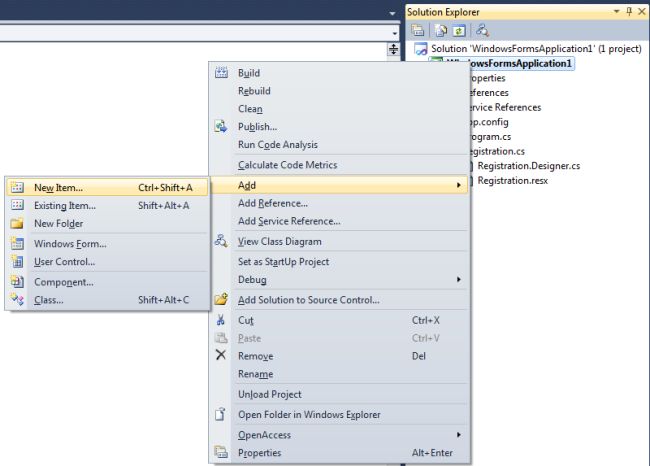The width and height of the screenshot is (650, 466).
Task: Choose Add Reference... from the menu
Action: click(273, 203)
